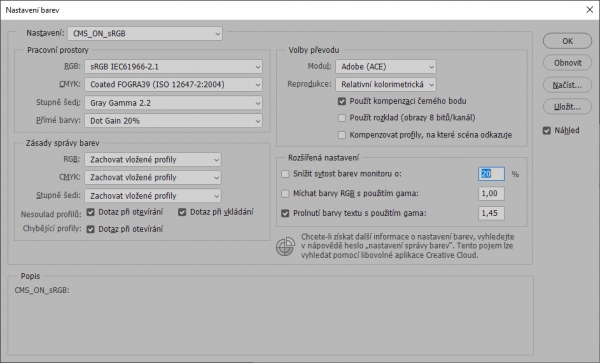This screenshot has height=363, width=600.
Task: Click the OK button
Action: click(567, 41)
